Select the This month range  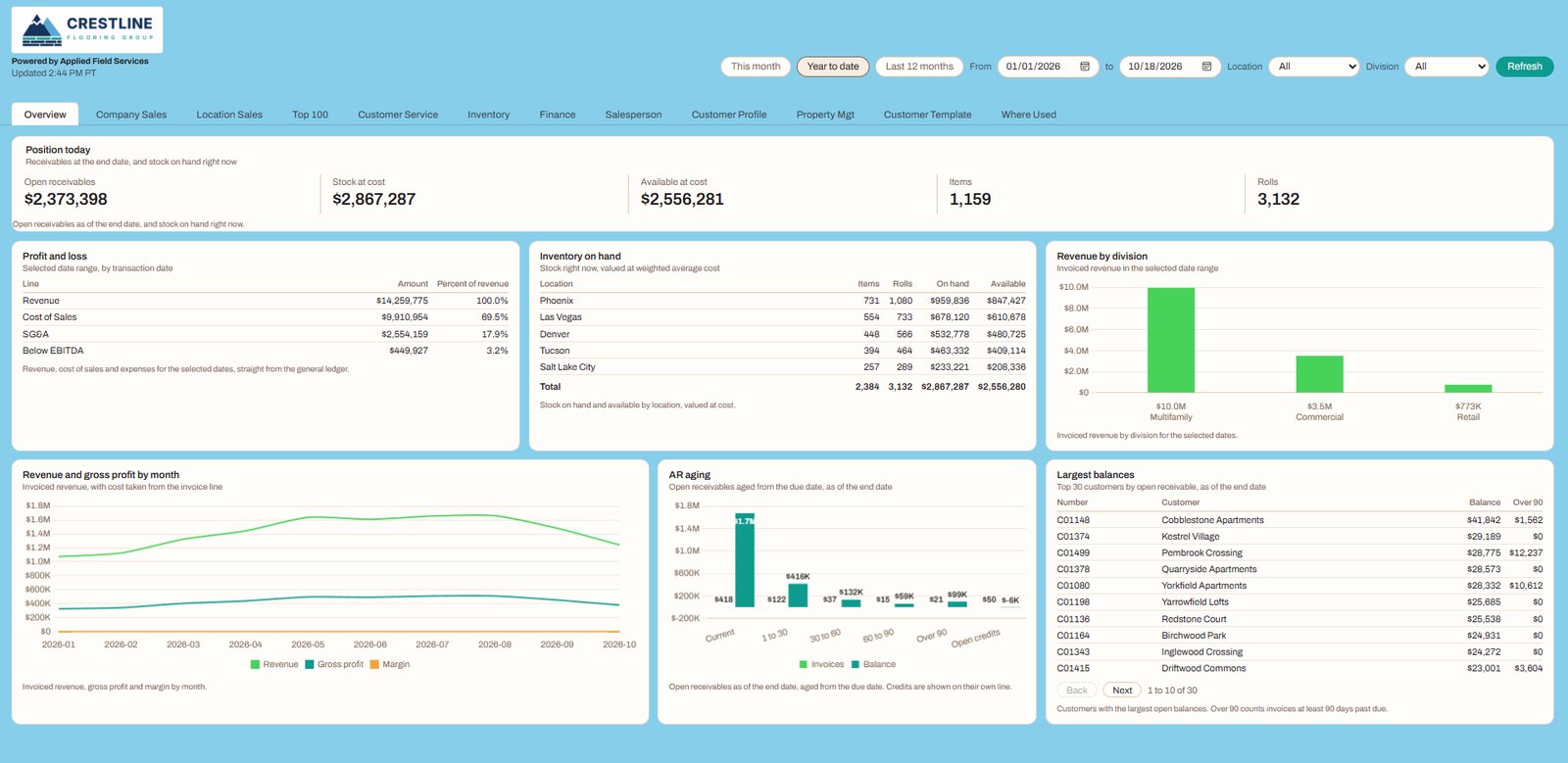click(x=756, y=67)
